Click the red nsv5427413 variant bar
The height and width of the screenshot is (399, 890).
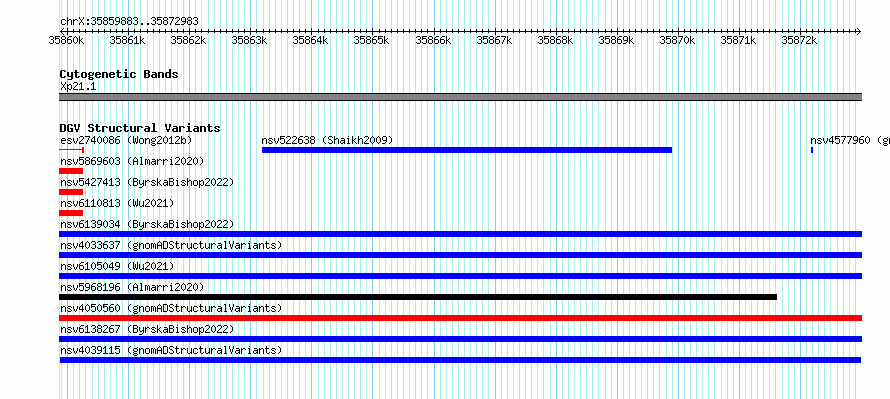pos(71,192)
